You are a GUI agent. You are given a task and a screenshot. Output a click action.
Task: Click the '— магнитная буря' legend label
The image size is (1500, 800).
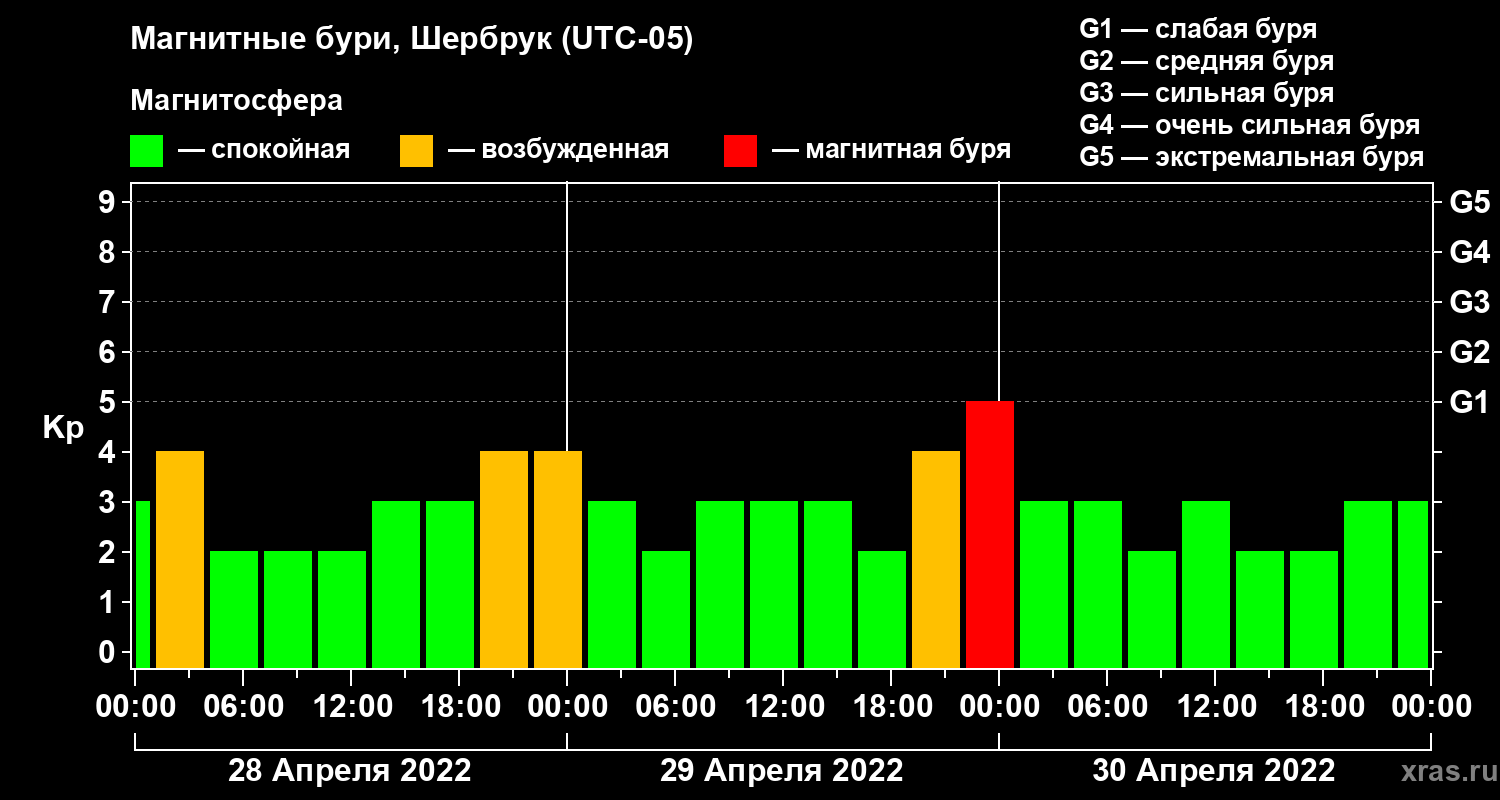892,150
